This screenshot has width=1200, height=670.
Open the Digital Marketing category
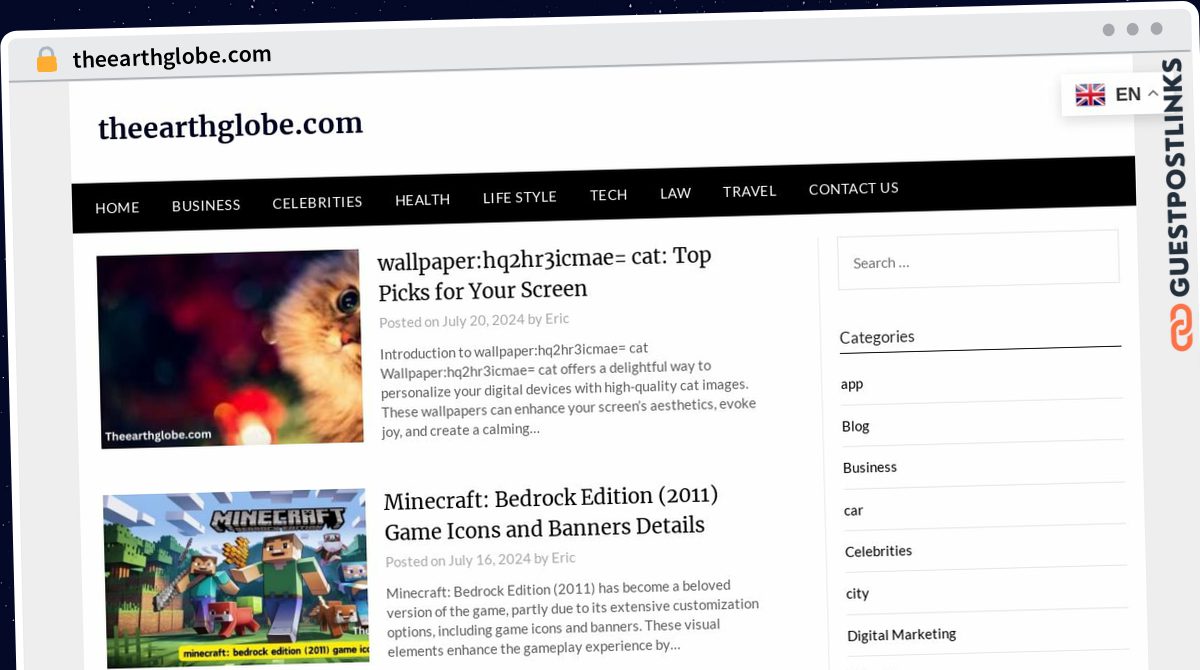click(x=902, y=634)
